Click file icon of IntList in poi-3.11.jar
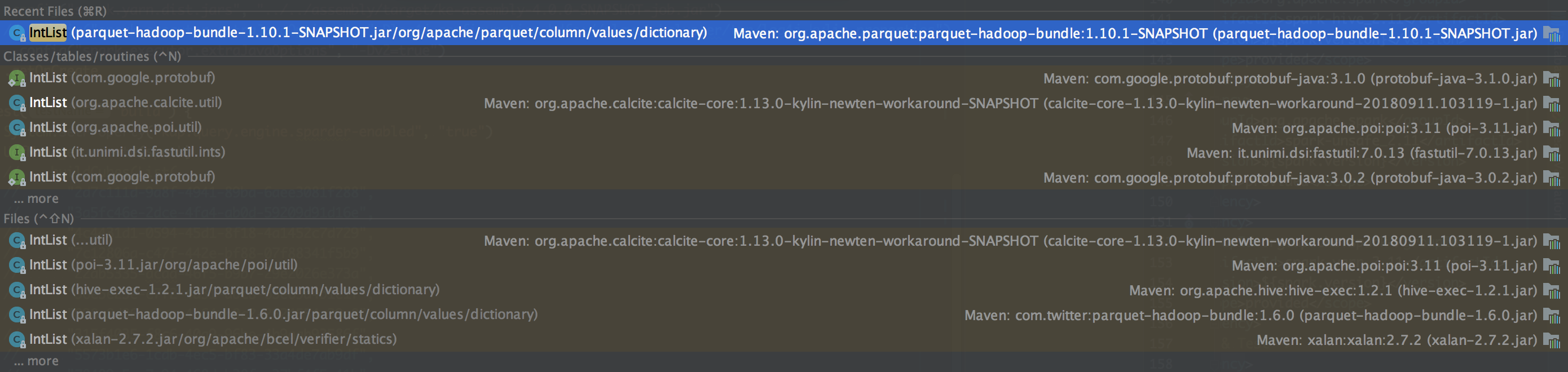The height and width of the screenshot is (372, 1568). coord(17,265)
